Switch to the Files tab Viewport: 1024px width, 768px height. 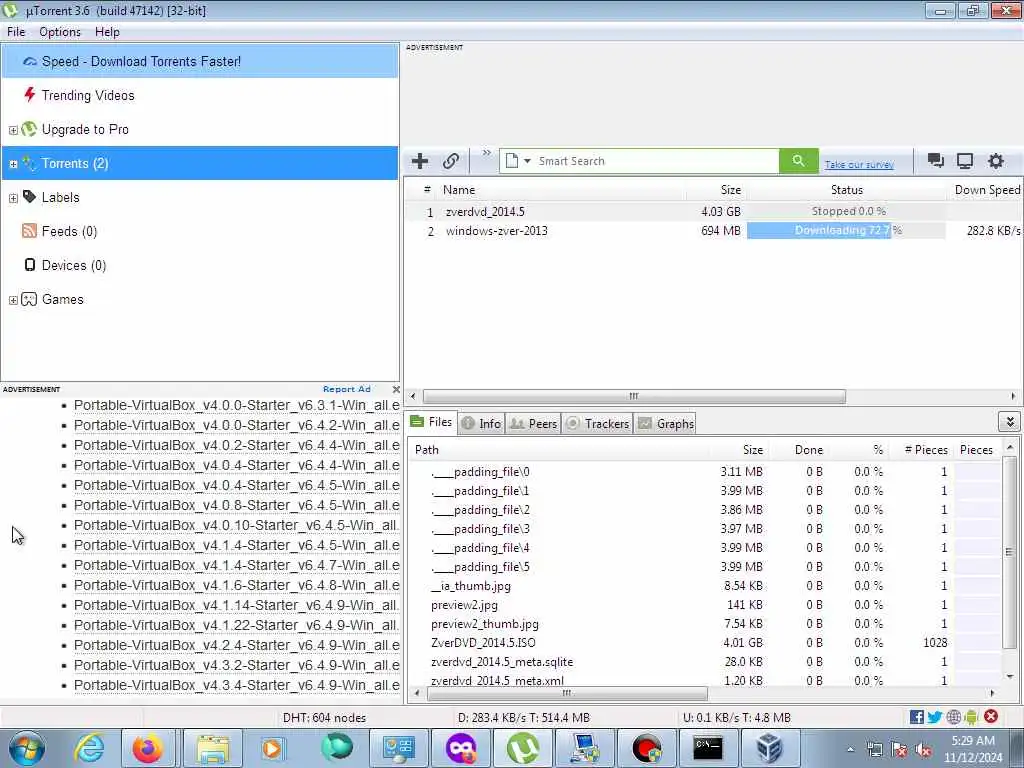click(x=432, y=423)
